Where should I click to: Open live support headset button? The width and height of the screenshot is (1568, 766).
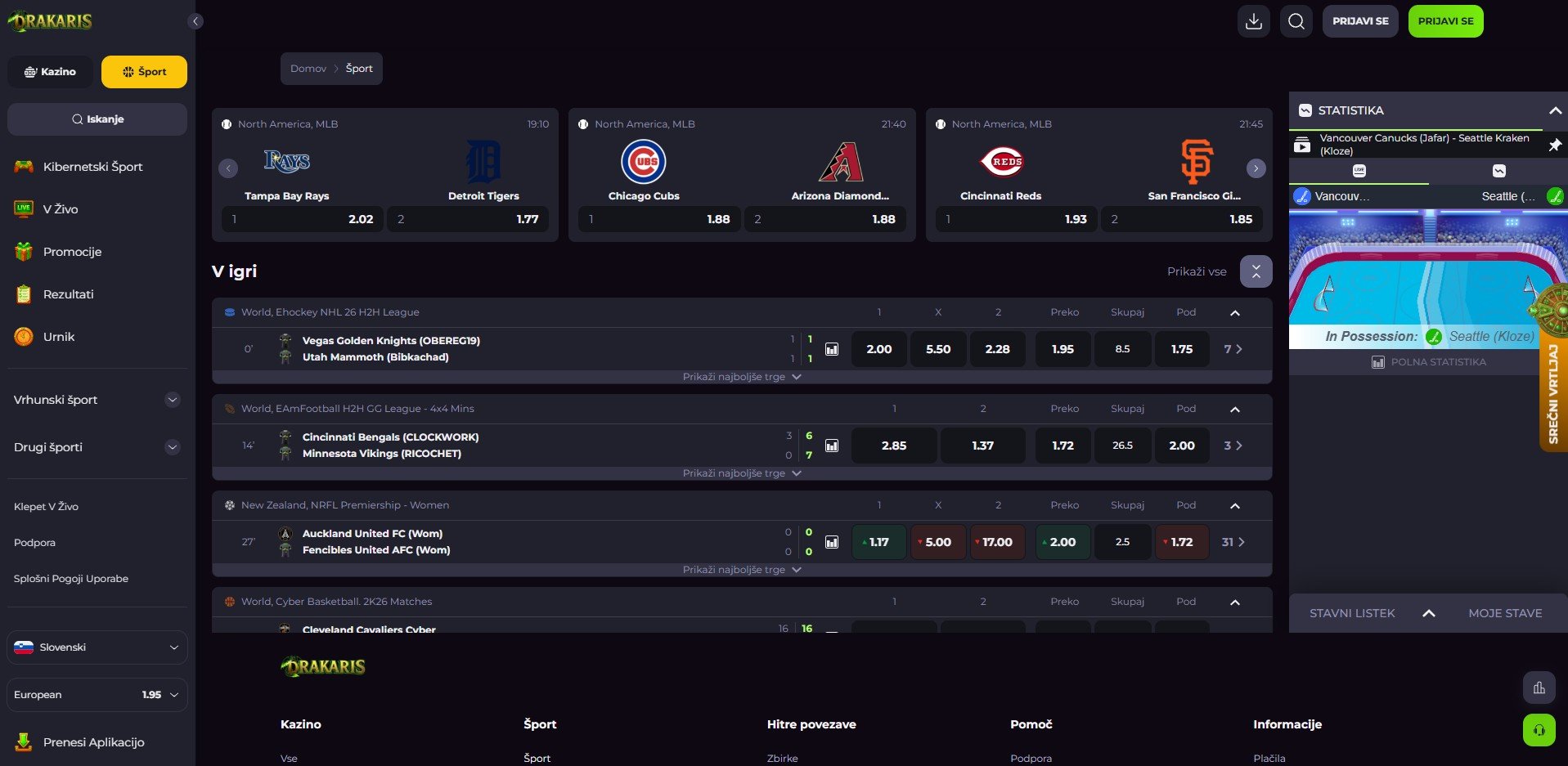tap(1539, 730)
